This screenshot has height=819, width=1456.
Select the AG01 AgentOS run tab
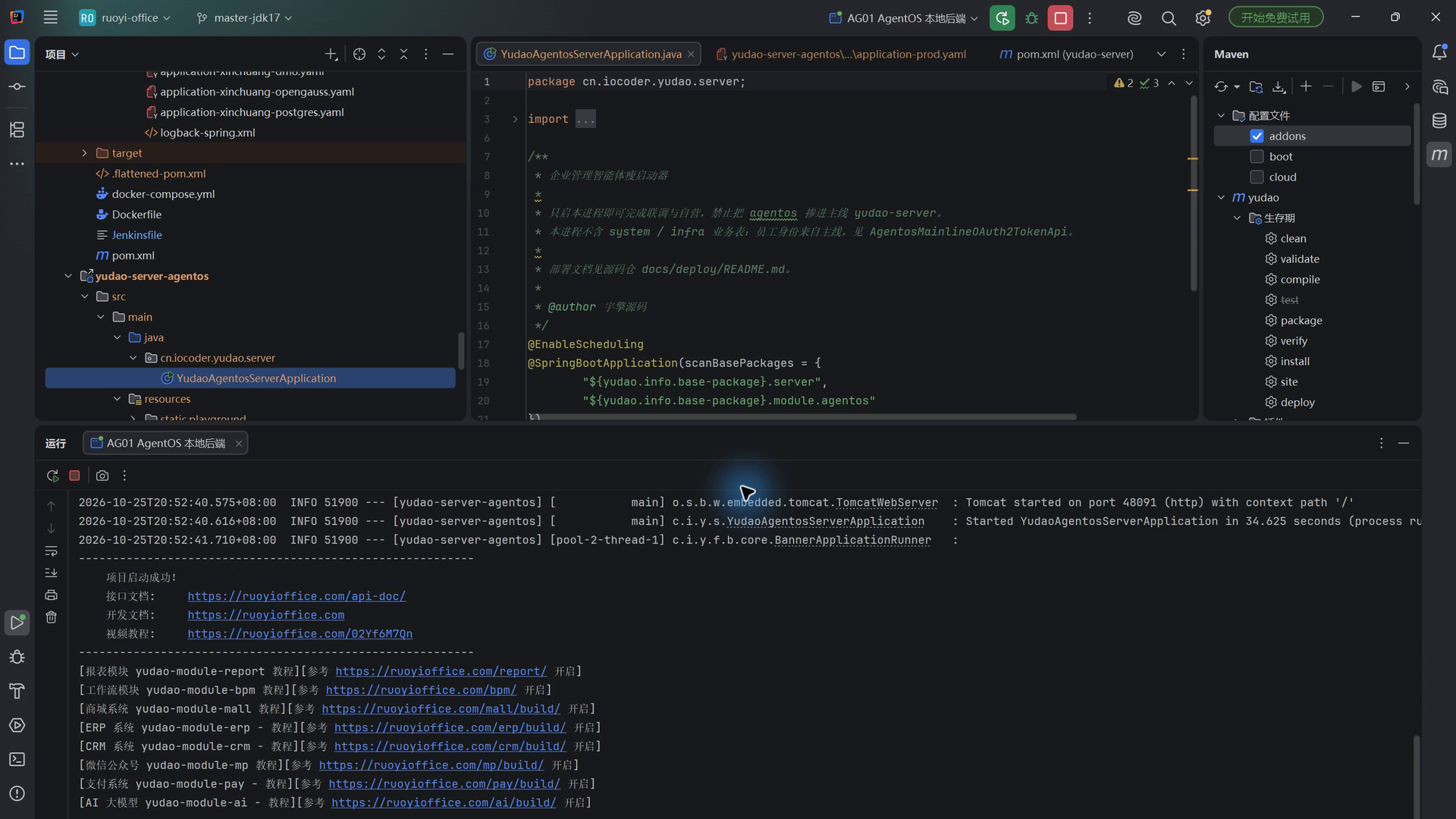165,444
